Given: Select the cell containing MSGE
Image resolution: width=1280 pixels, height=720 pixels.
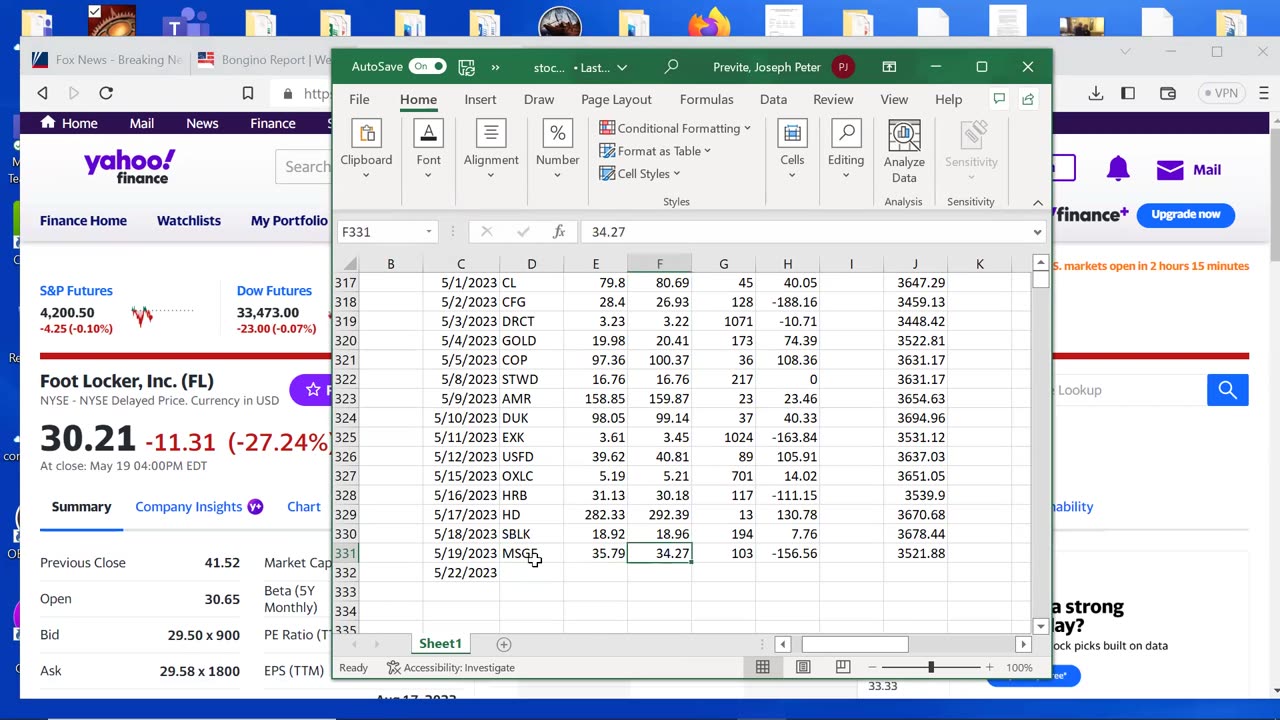Looking at the screenshot, I should pos(531,553).
